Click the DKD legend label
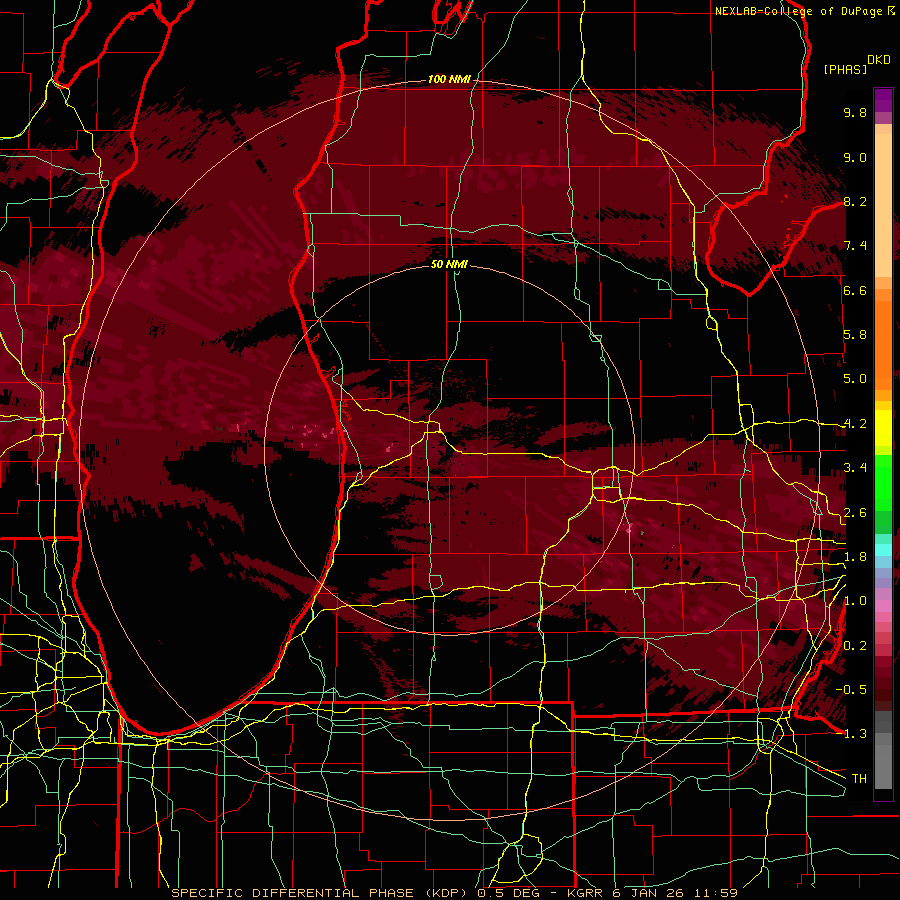Screen dimensions: 900x900 coord(879,60)
